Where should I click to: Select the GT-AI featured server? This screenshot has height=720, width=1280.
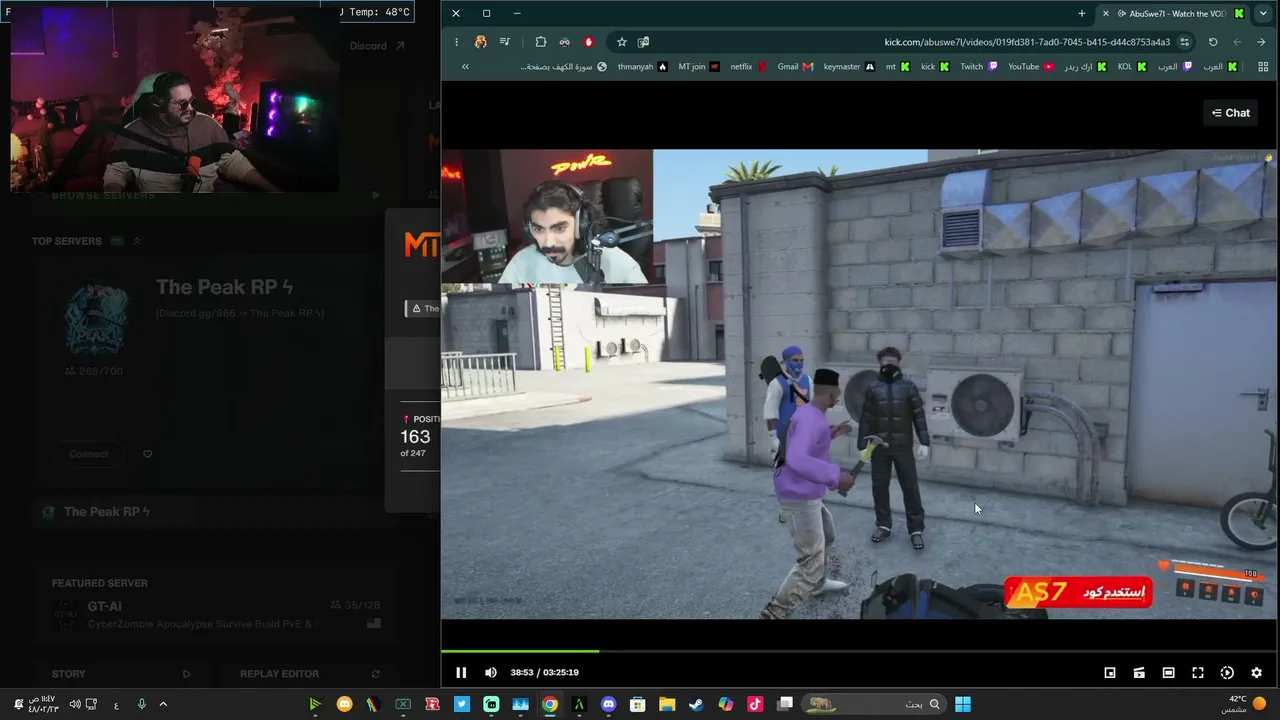216,614
